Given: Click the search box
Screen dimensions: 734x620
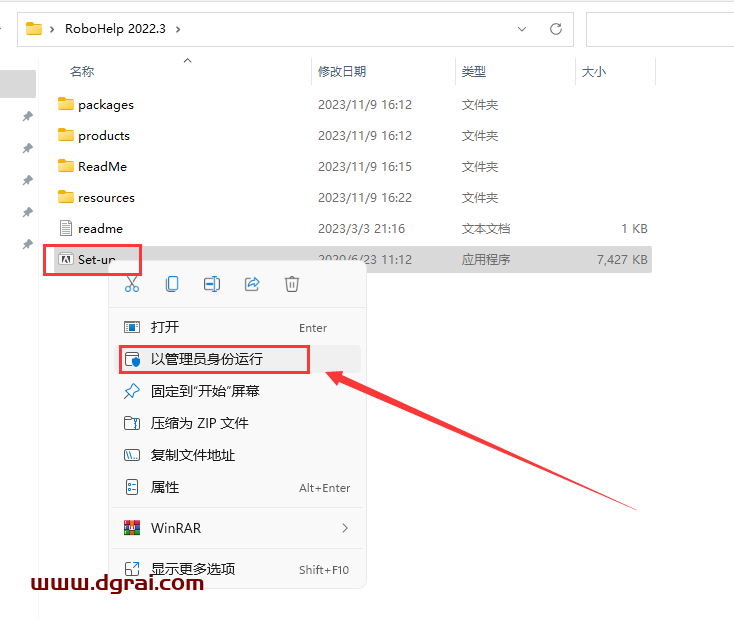Looking at the screenshot, I should coord(660,30).
